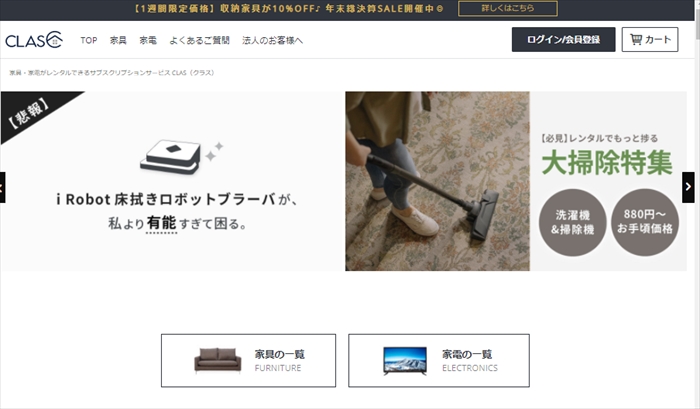Click 詳しくはこちら in the sale banner
Image resolution: width=700 pixels, height=409 pixels.
pos(508,8)
